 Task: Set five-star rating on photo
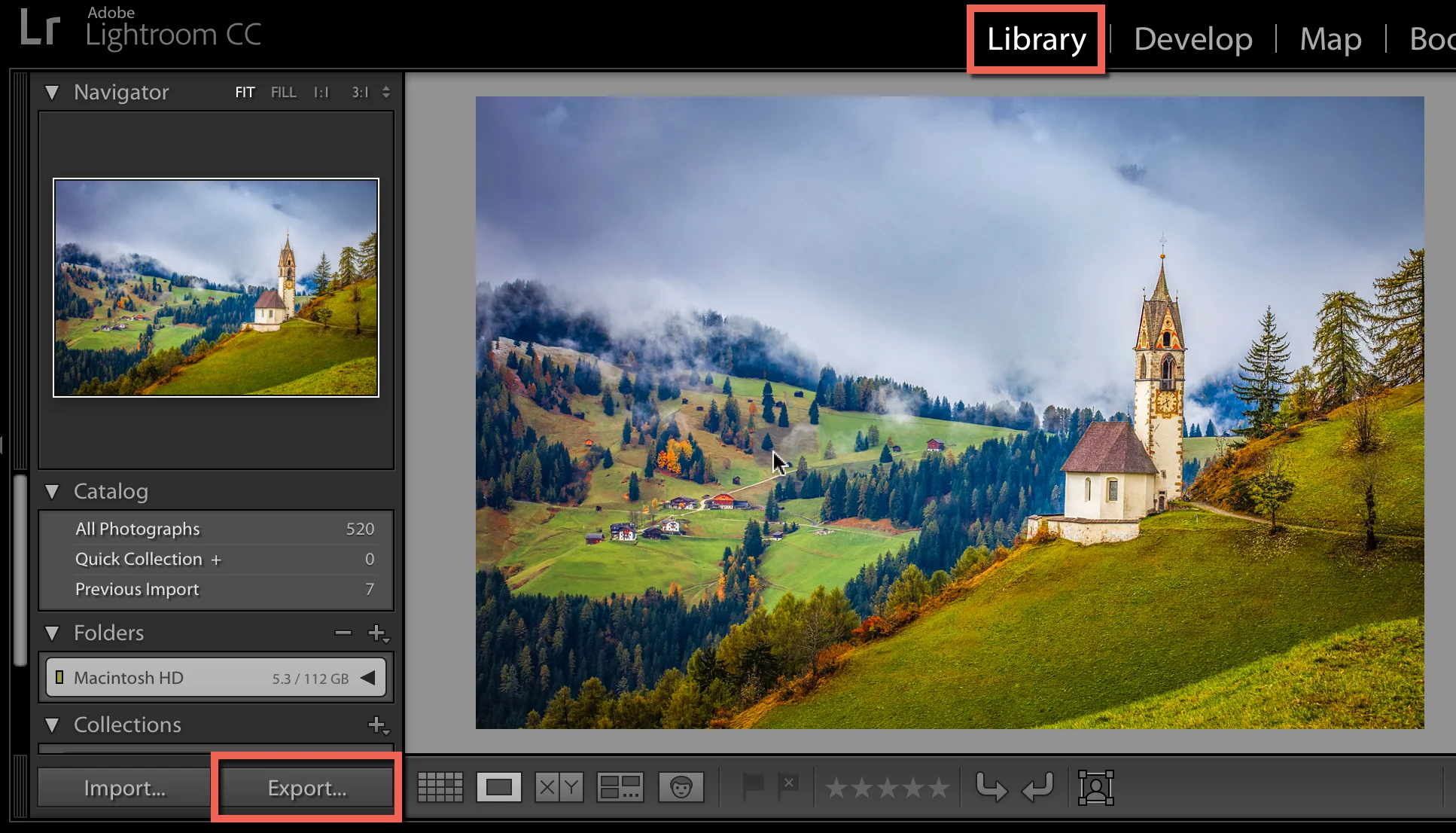(939, 788)
